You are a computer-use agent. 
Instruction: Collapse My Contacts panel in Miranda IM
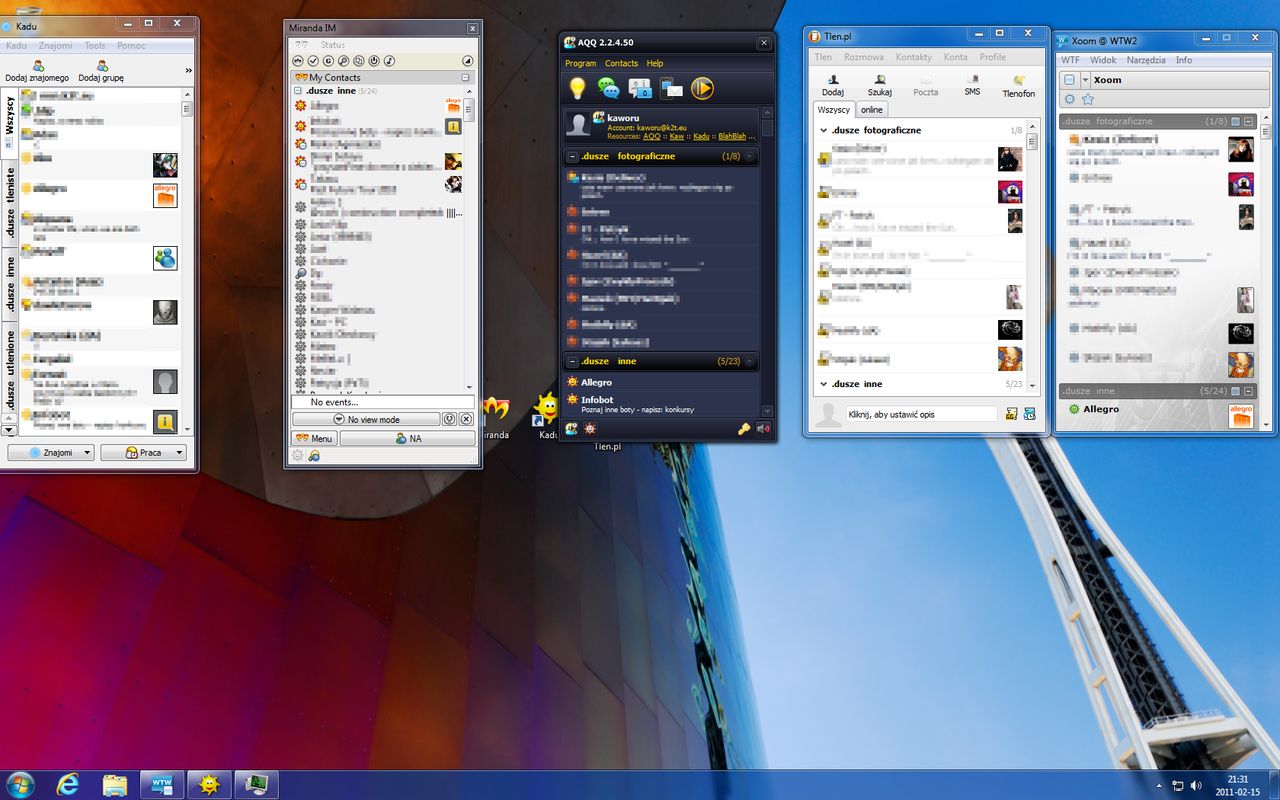tap(465, 77)
